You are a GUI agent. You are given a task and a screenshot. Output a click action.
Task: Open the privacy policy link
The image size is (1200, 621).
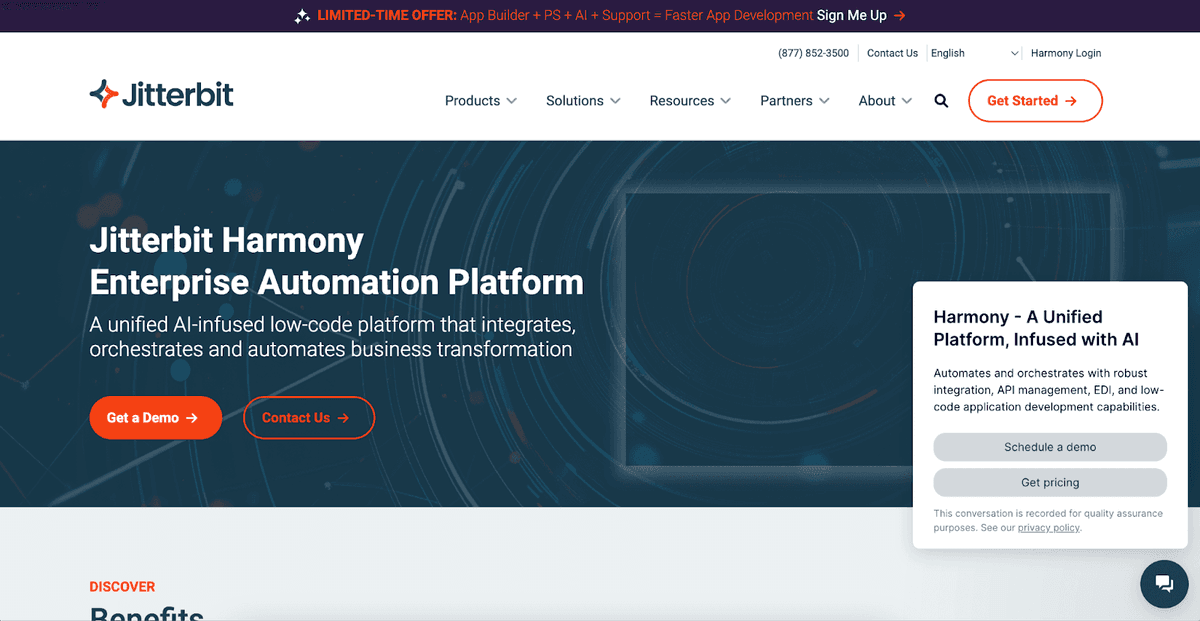pyautogui.click(x=1048, y=527)
